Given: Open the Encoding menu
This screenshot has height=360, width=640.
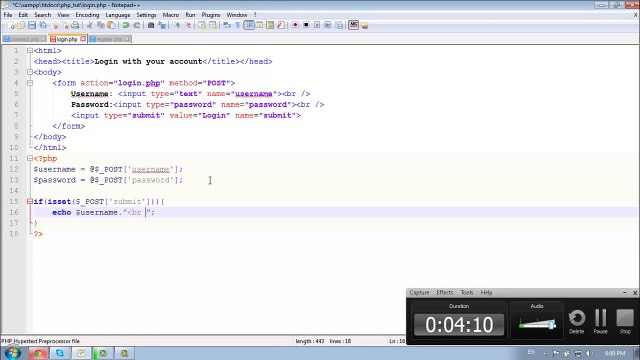Looking at the screenshot, I should tap(87, 15).
